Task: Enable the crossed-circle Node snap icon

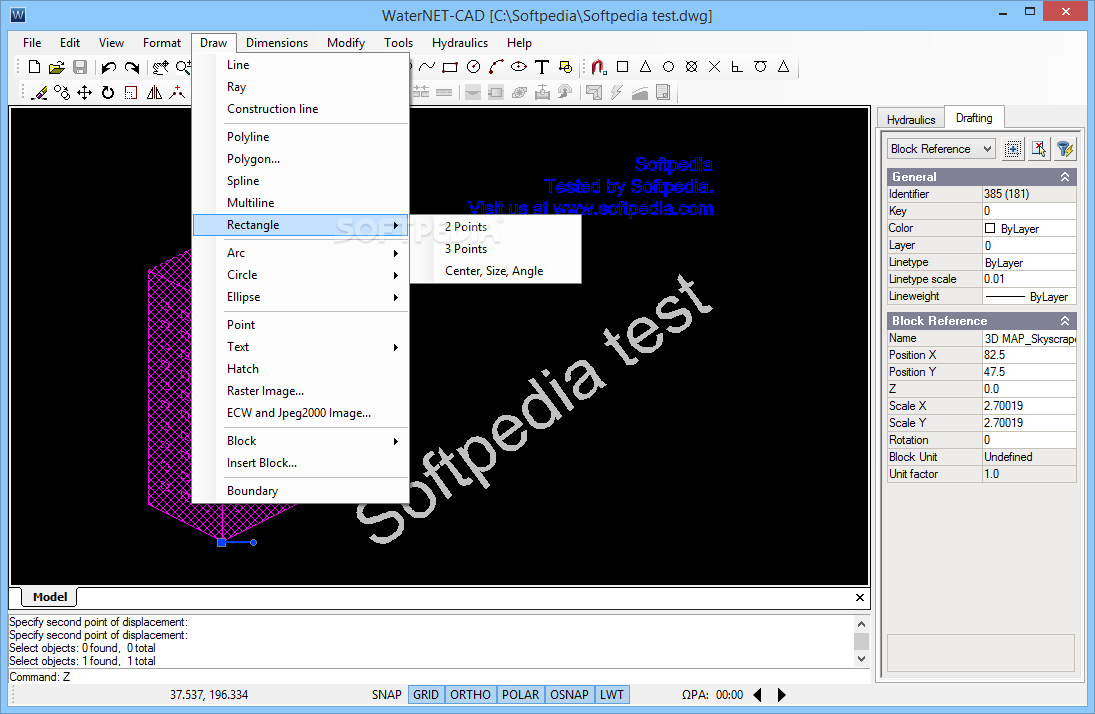Action: coord(691,67)
